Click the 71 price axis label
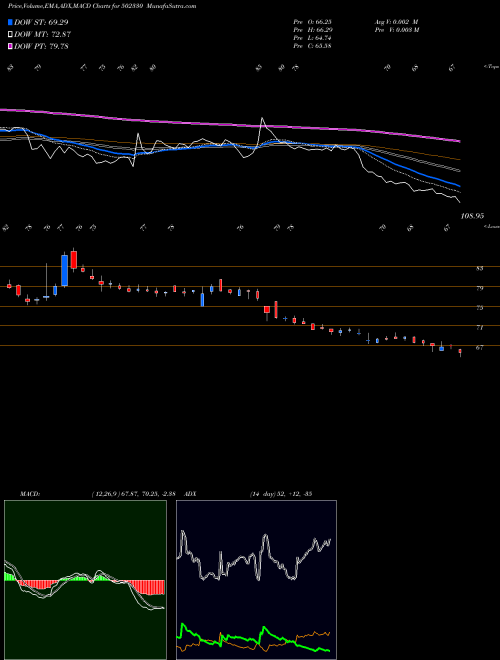500x660 pixels. pos(480,327)
